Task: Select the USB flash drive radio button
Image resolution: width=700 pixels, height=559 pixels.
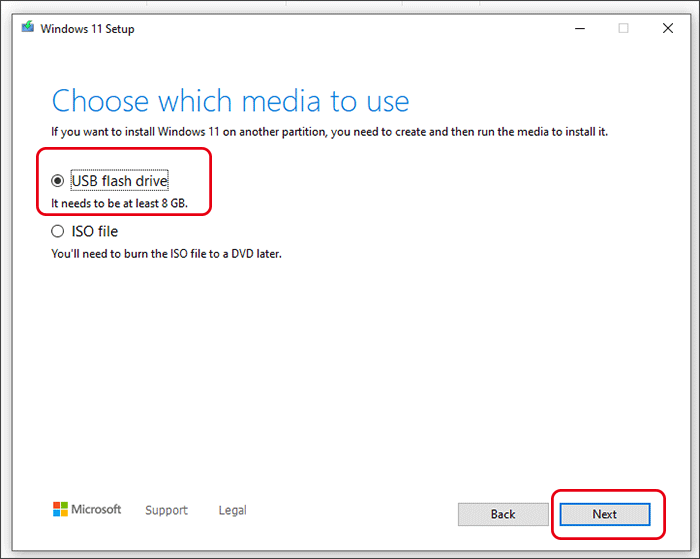Action: [58, 181]
